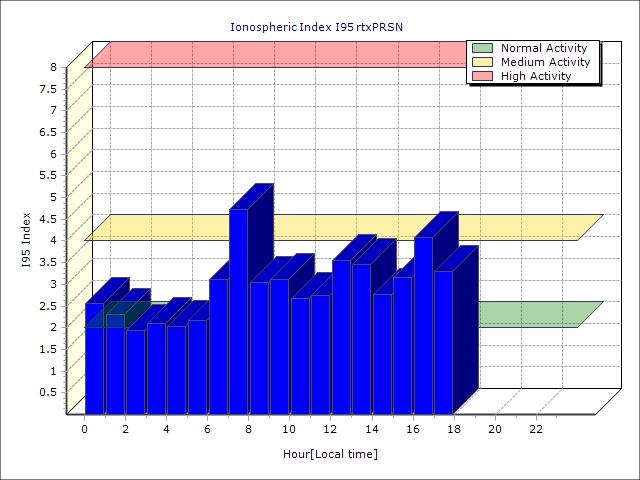Click the green Normal Activity band on right
Screen dimensions: 640x480
click(x=530, y=314)
